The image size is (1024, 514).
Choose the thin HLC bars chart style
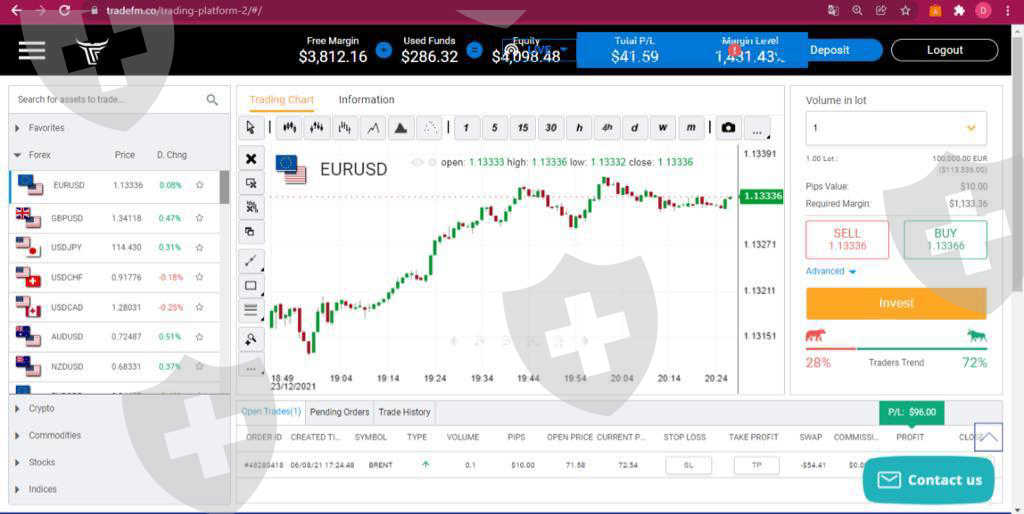click(345, 127)
